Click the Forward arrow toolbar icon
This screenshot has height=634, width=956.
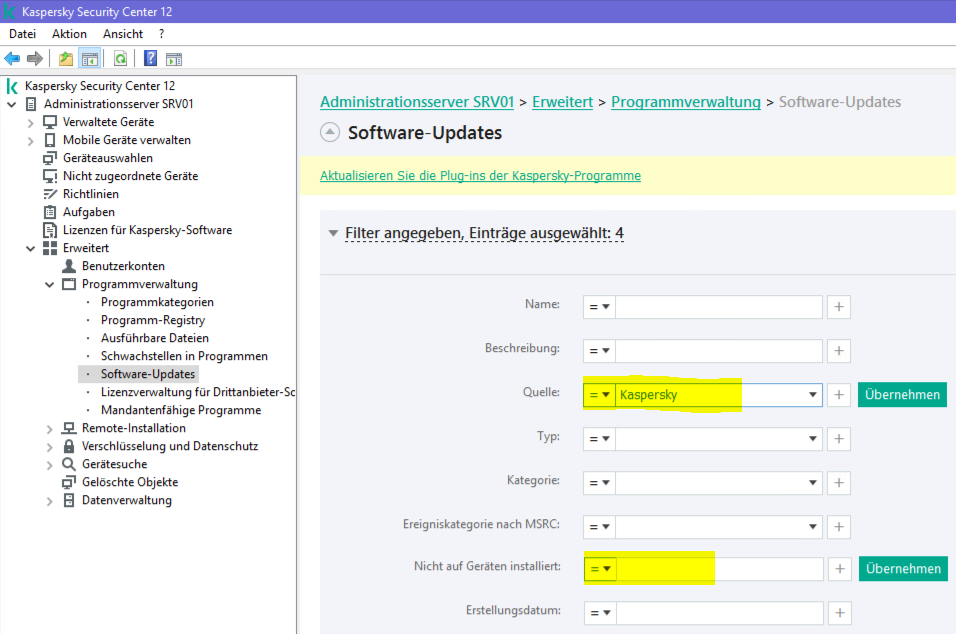click(x=35, y=59)
